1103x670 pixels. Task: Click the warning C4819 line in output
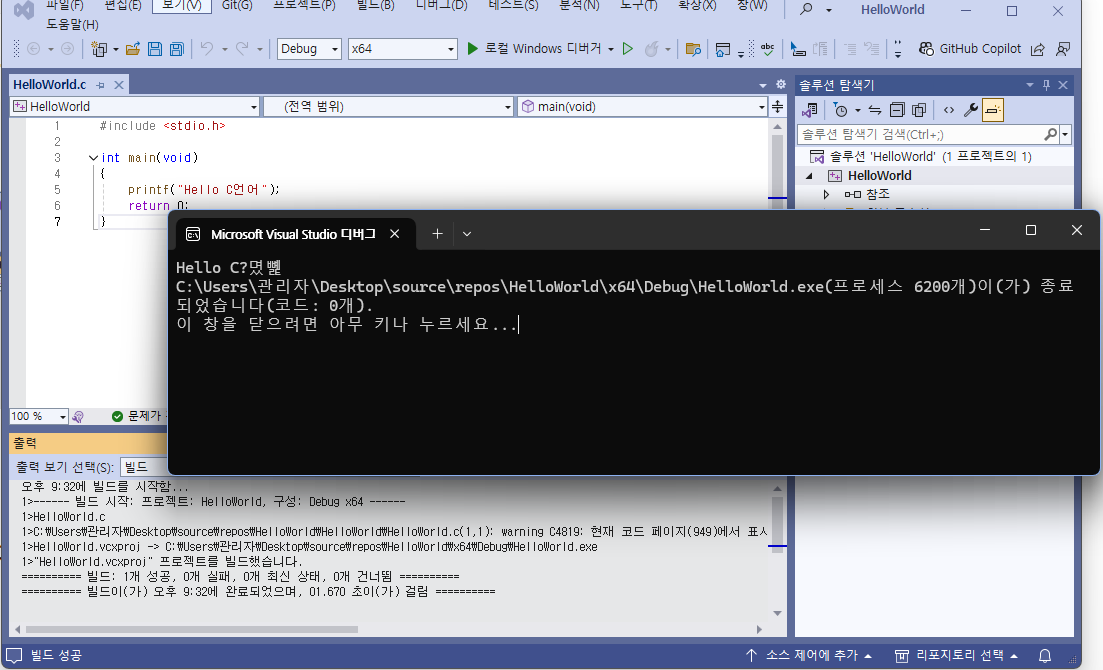pos(394,531)
